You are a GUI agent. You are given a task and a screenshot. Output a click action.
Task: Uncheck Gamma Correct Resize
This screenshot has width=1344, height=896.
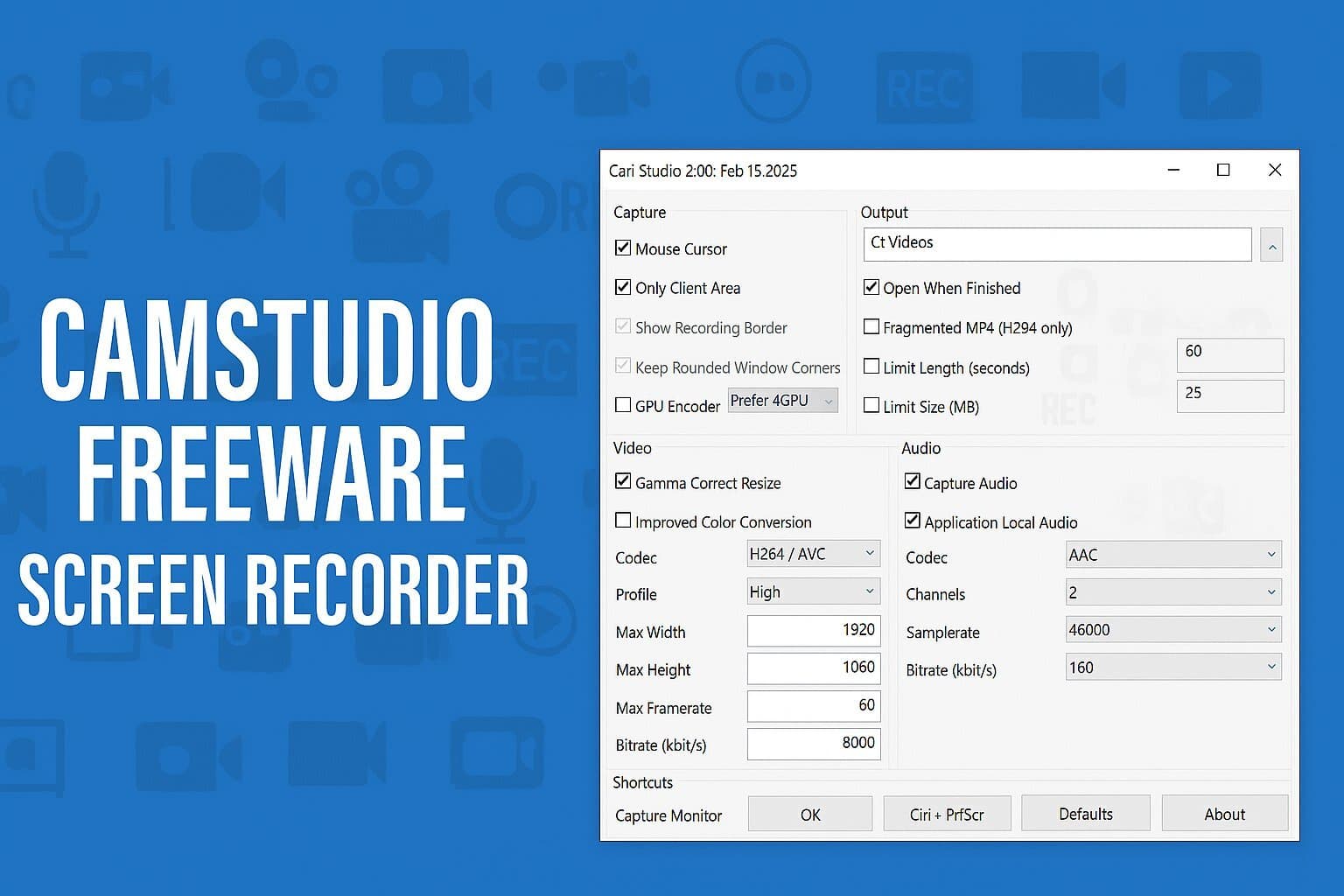click(x=623, y=481)
